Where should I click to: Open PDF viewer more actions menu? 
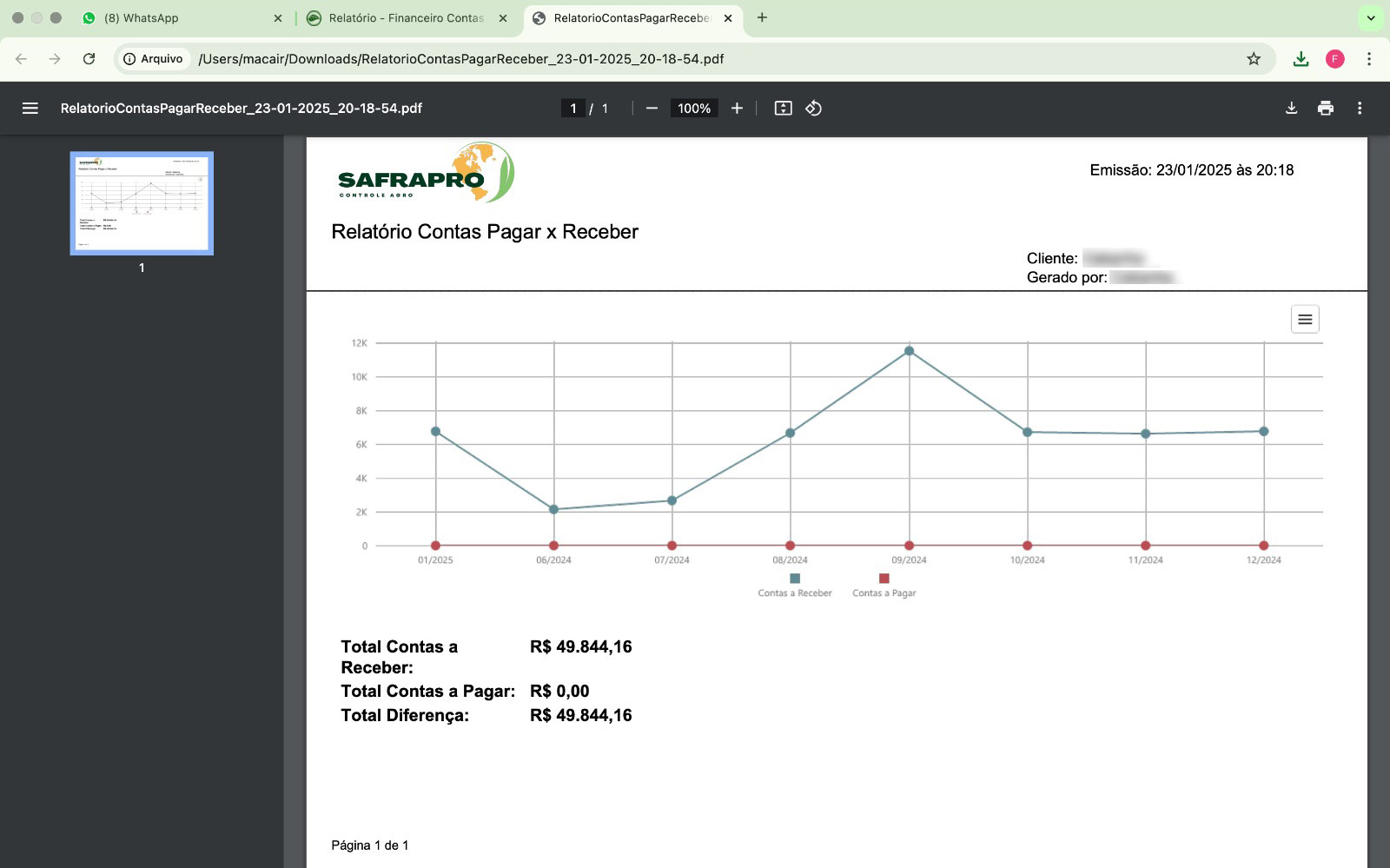point(1360,109)
